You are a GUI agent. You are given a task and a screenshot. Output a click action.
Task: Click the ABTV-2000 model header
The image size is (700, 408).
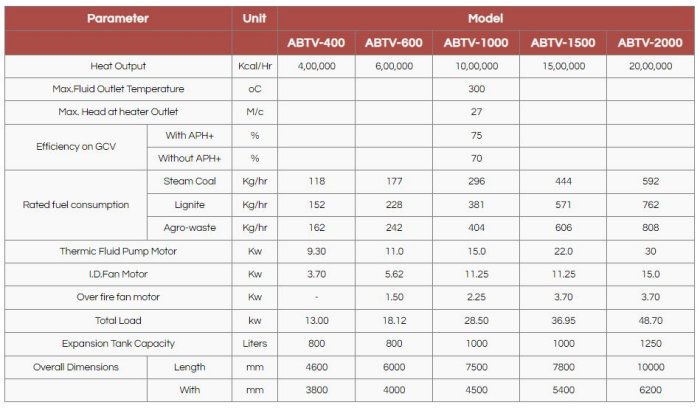[650, 43]
